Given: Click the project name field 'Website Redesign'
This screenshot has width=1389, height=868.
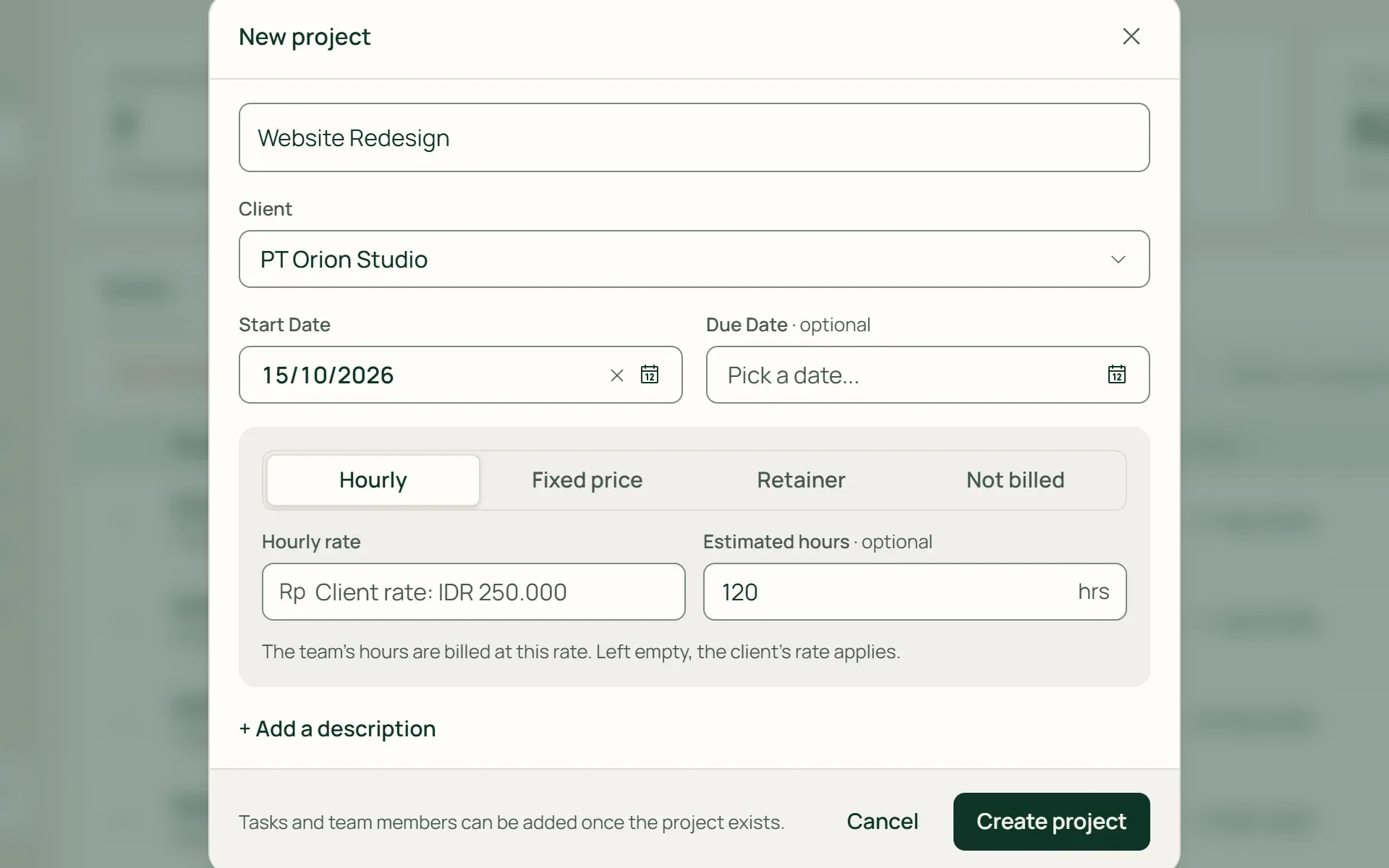Looking at the screenshot, I should coord(694,137).
